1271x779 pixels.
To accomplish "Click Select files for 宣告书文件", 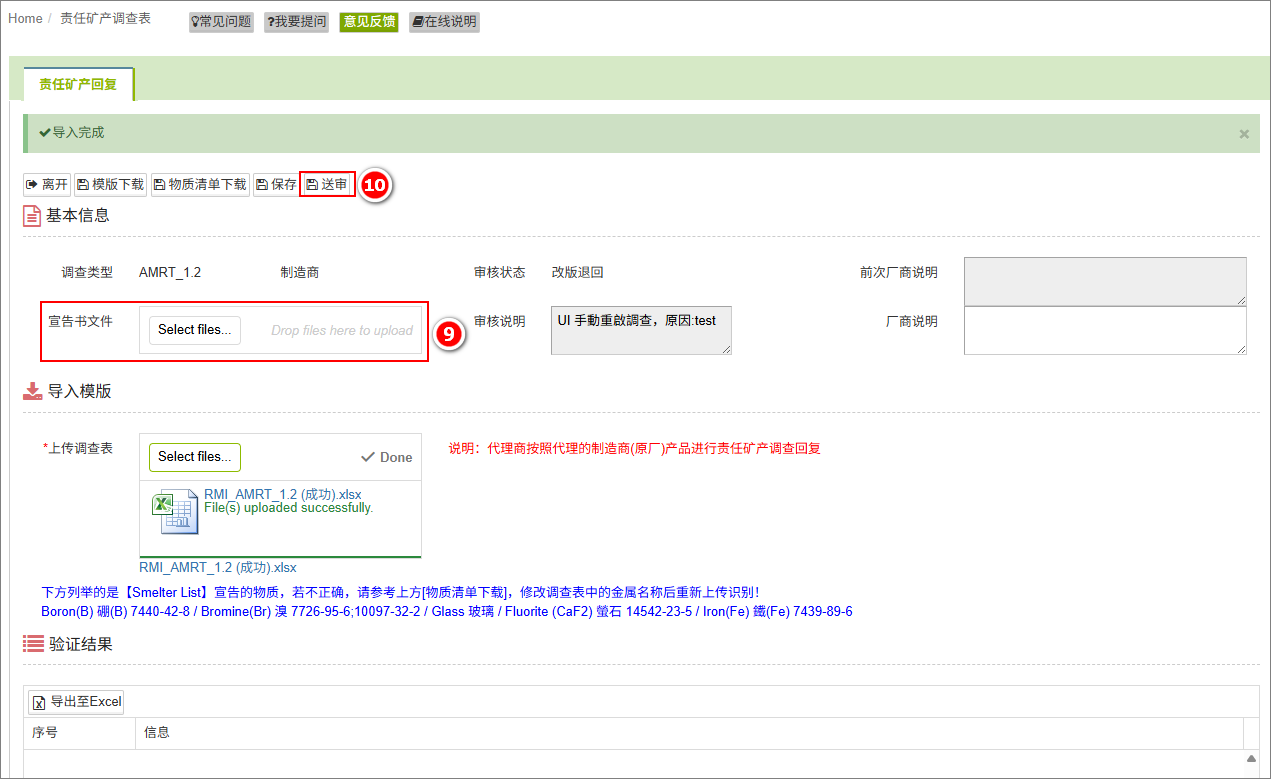I will click(195, 330).
